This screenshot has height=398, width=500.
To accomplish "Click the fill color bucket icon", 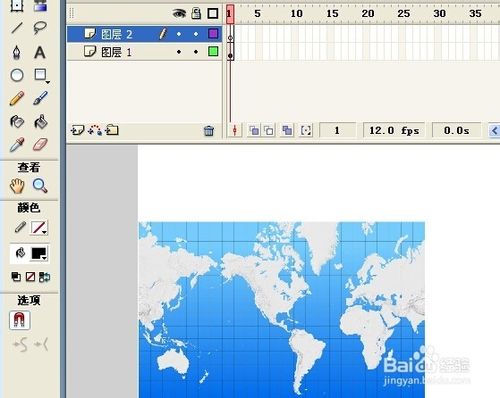I will (x=20, y=253).
